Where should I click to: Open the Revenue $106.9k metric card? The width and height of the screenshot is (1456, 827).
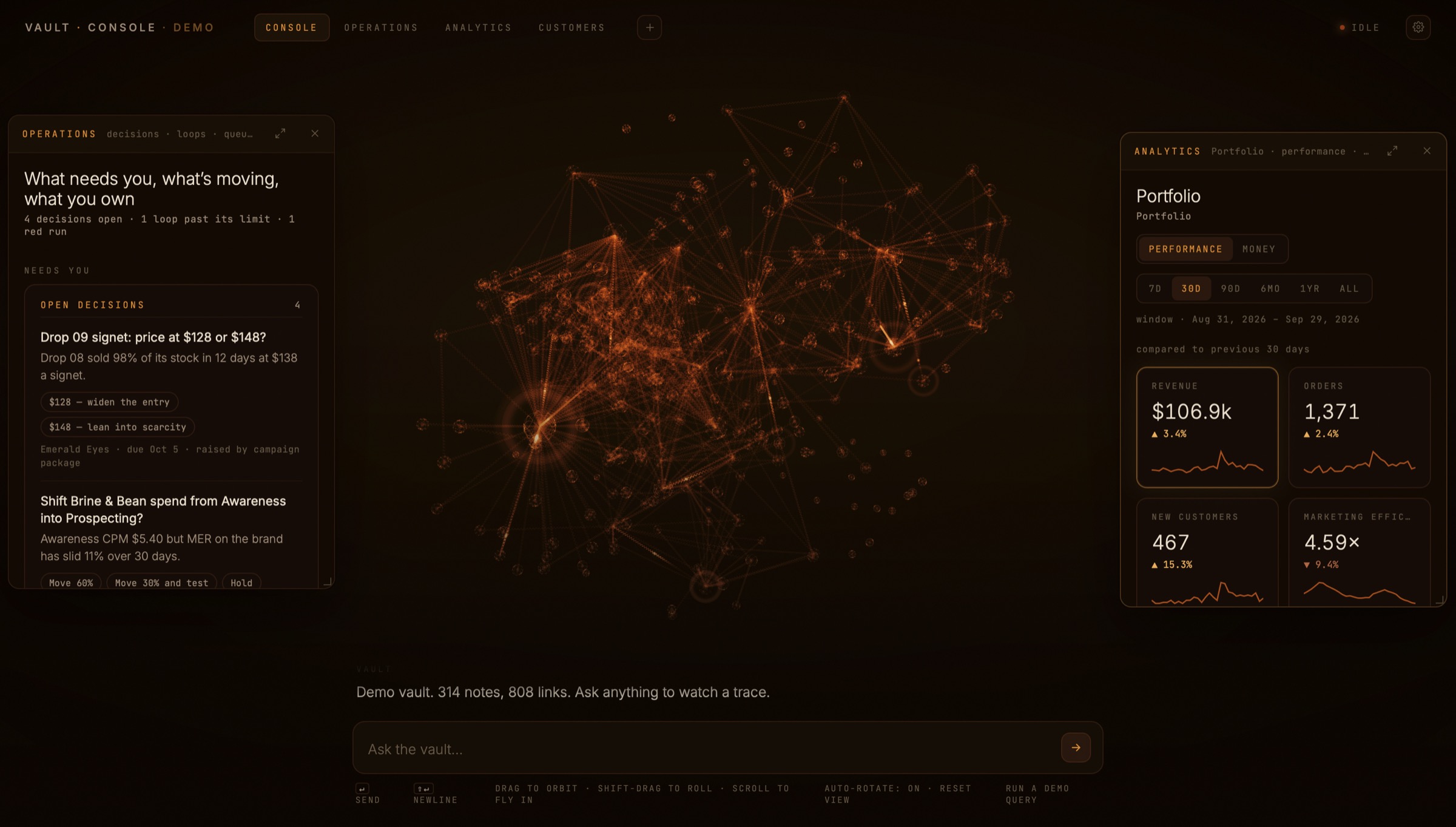(1207, 427)
